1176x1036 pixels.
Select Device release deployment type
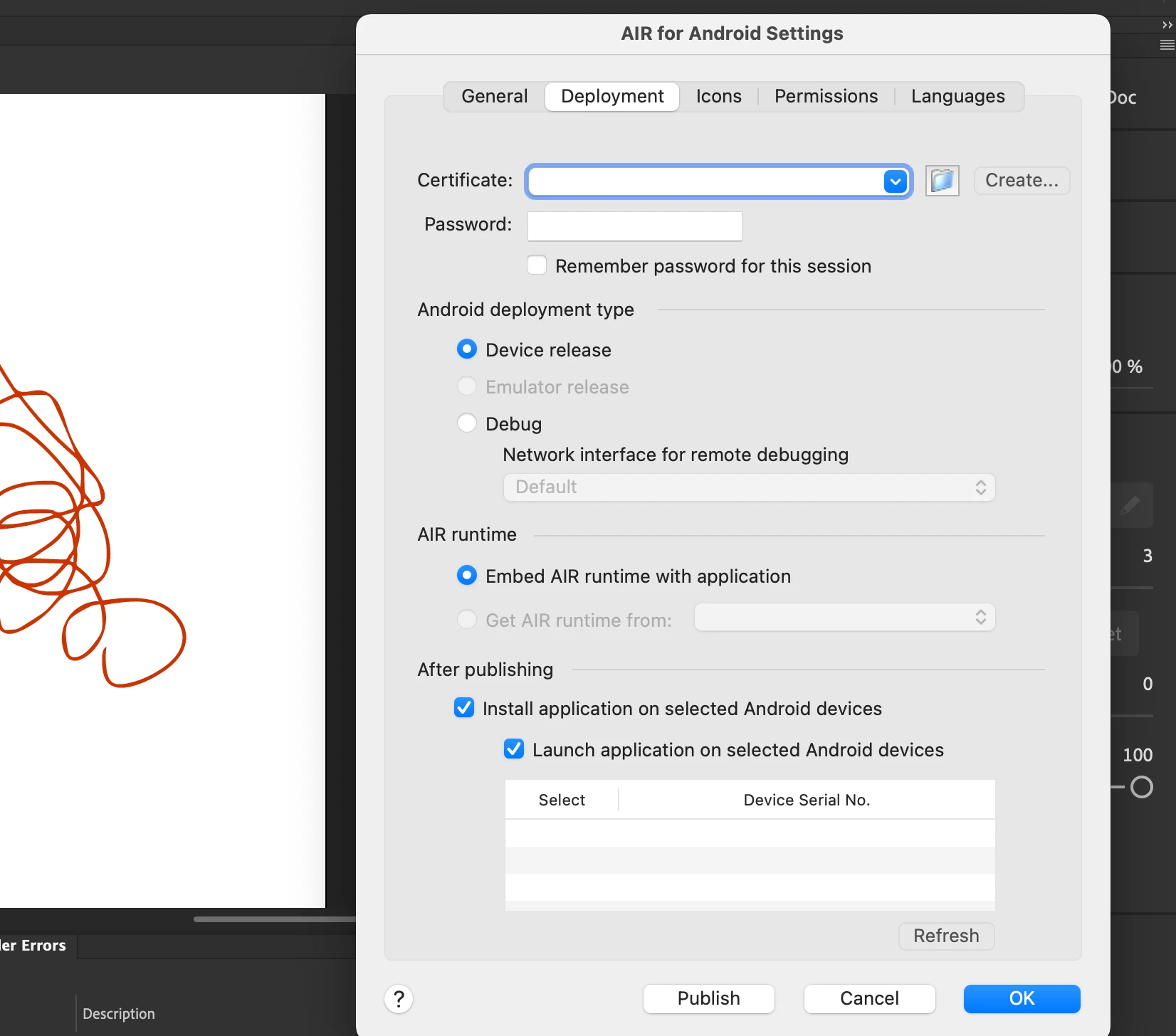[x=467, y=349]
